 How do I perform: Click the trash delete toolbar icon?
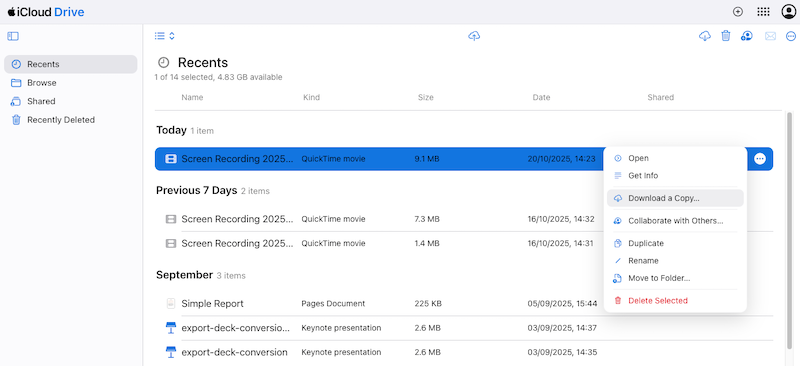[x=726, y=36]
